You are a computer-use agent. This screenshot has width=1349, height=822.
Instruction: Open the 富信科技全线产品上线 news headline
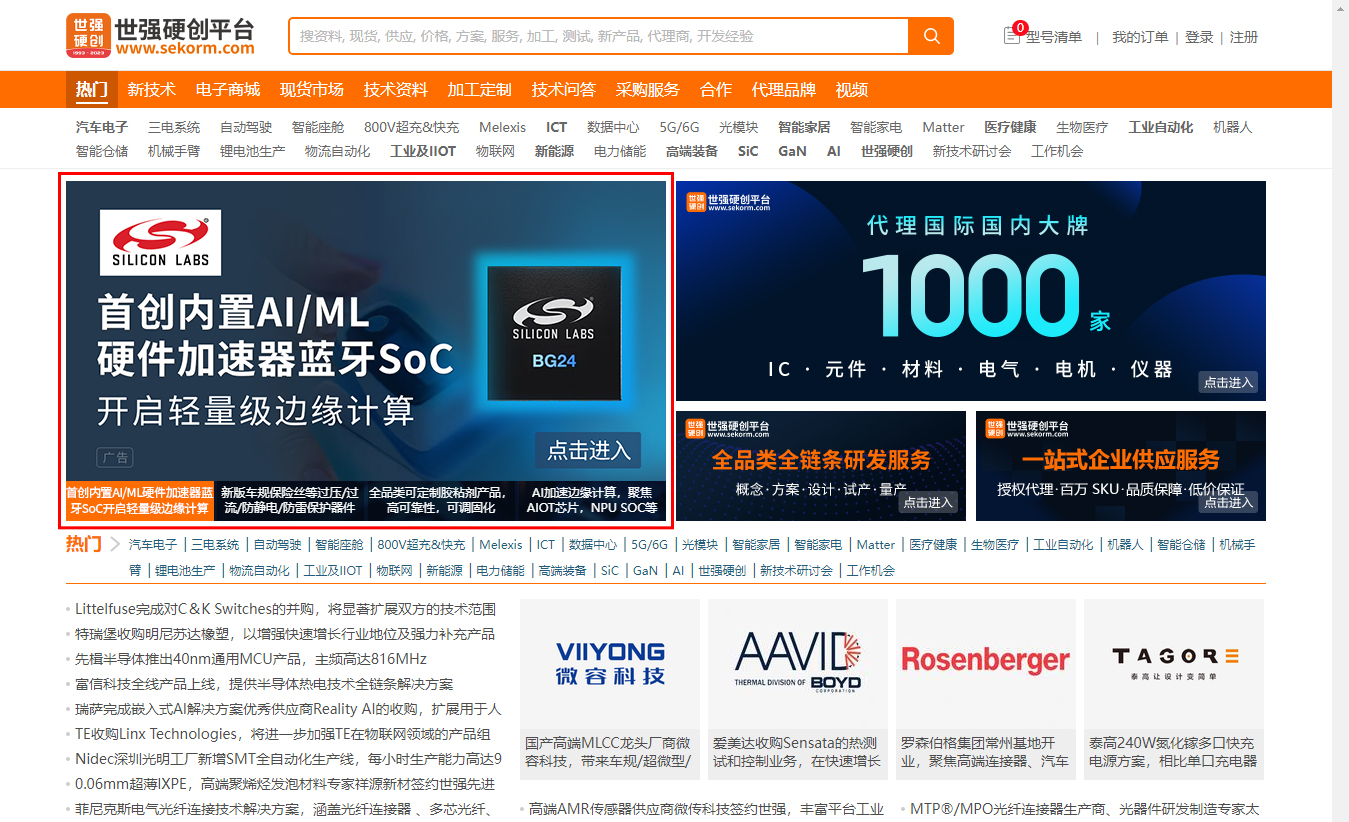[264, 684]
